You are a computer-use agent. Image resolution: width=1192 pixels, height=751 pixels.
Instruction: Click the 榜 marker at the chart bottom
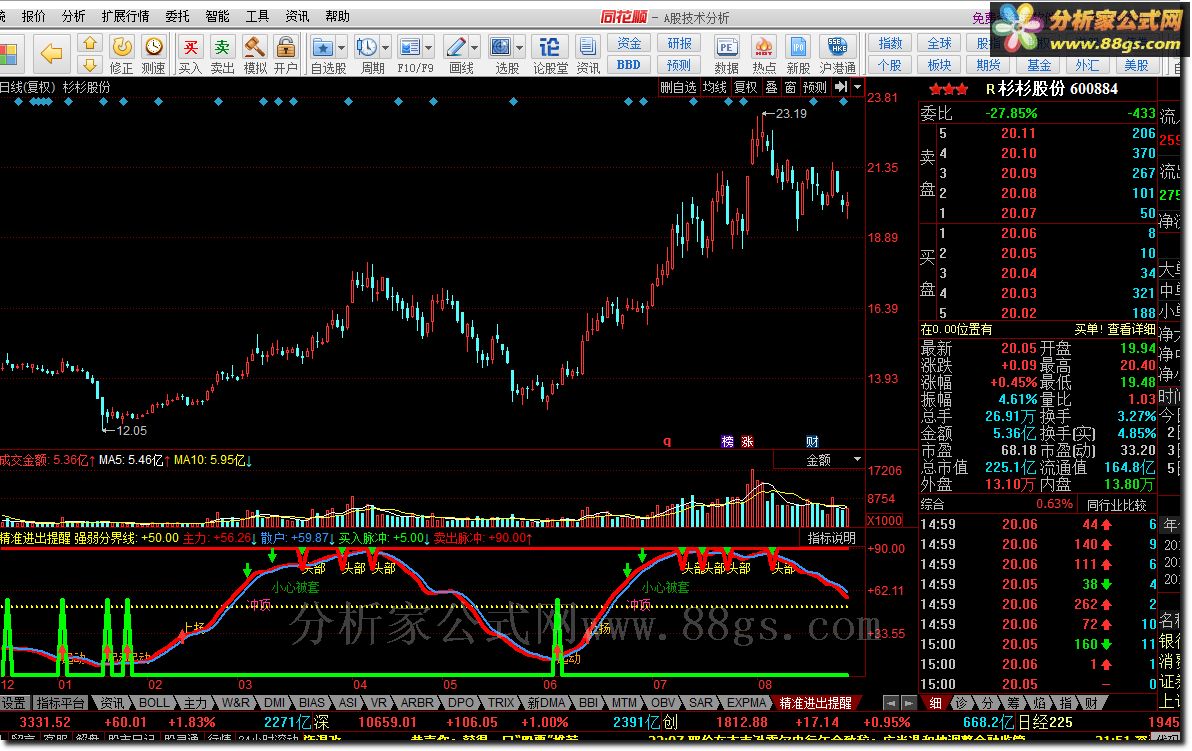(x=728, y=442)
